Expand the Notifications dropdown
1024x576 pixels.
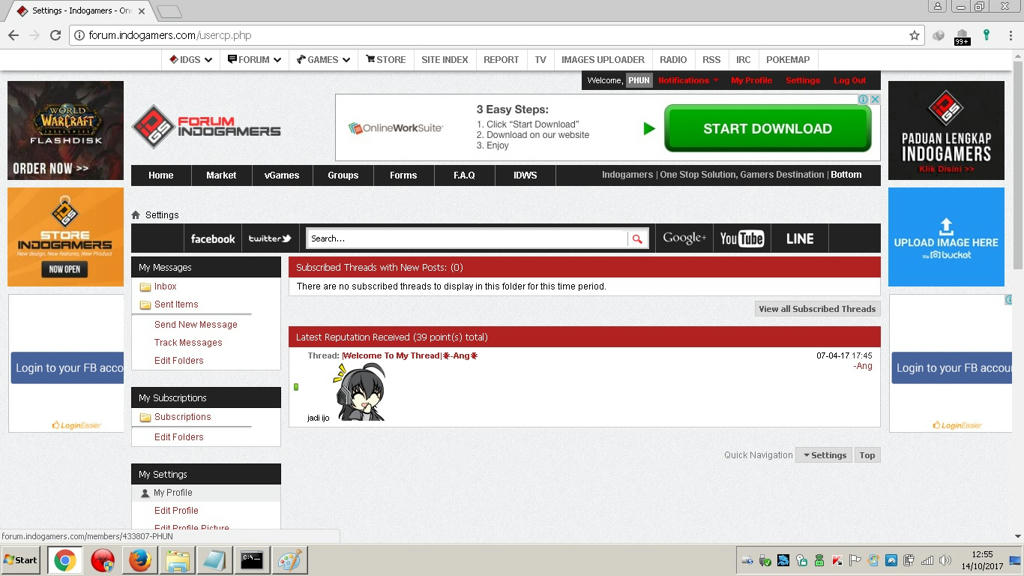[x=688, y=80]
